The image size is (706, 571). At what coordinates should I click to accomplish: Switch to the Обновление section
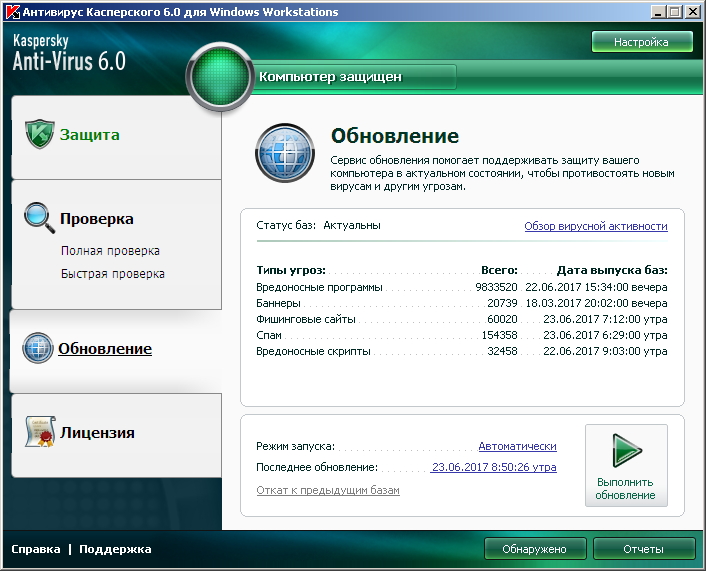(x=105, y=349)
